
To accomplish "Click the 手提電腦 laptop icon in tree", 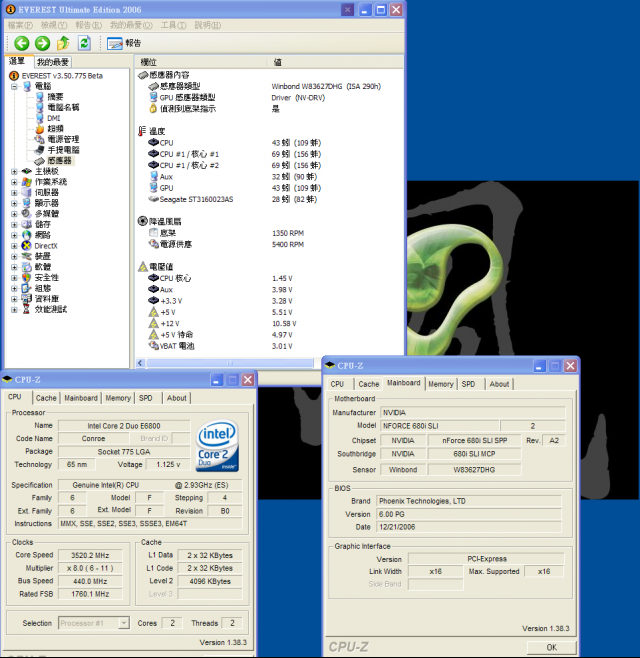I will click(x=39, y=150).
